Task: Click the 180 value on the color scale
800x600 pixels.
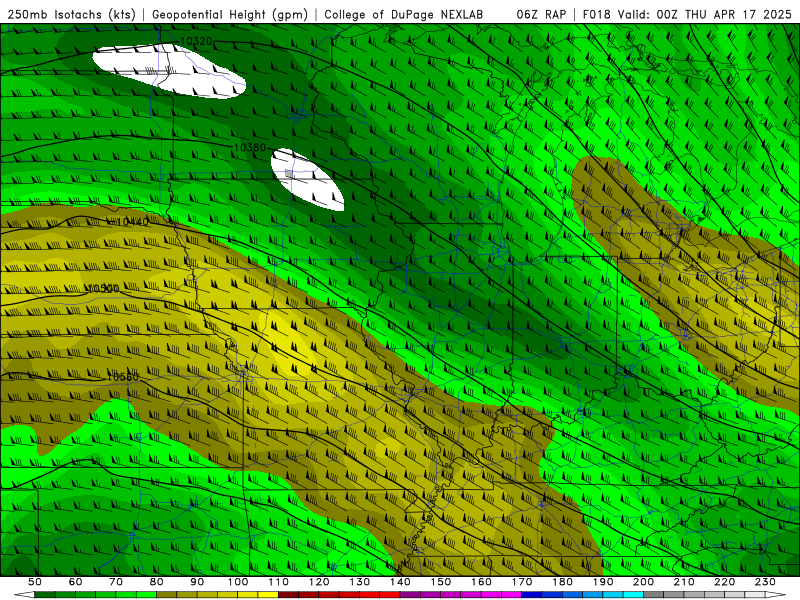Action: pyautogui.click(x=563, y=582)
